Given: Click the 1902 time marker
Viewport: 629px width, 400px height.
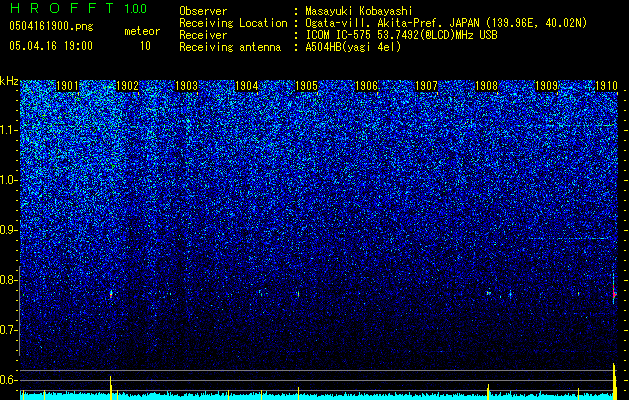Looking at the screenshot, I should point(127,86).
